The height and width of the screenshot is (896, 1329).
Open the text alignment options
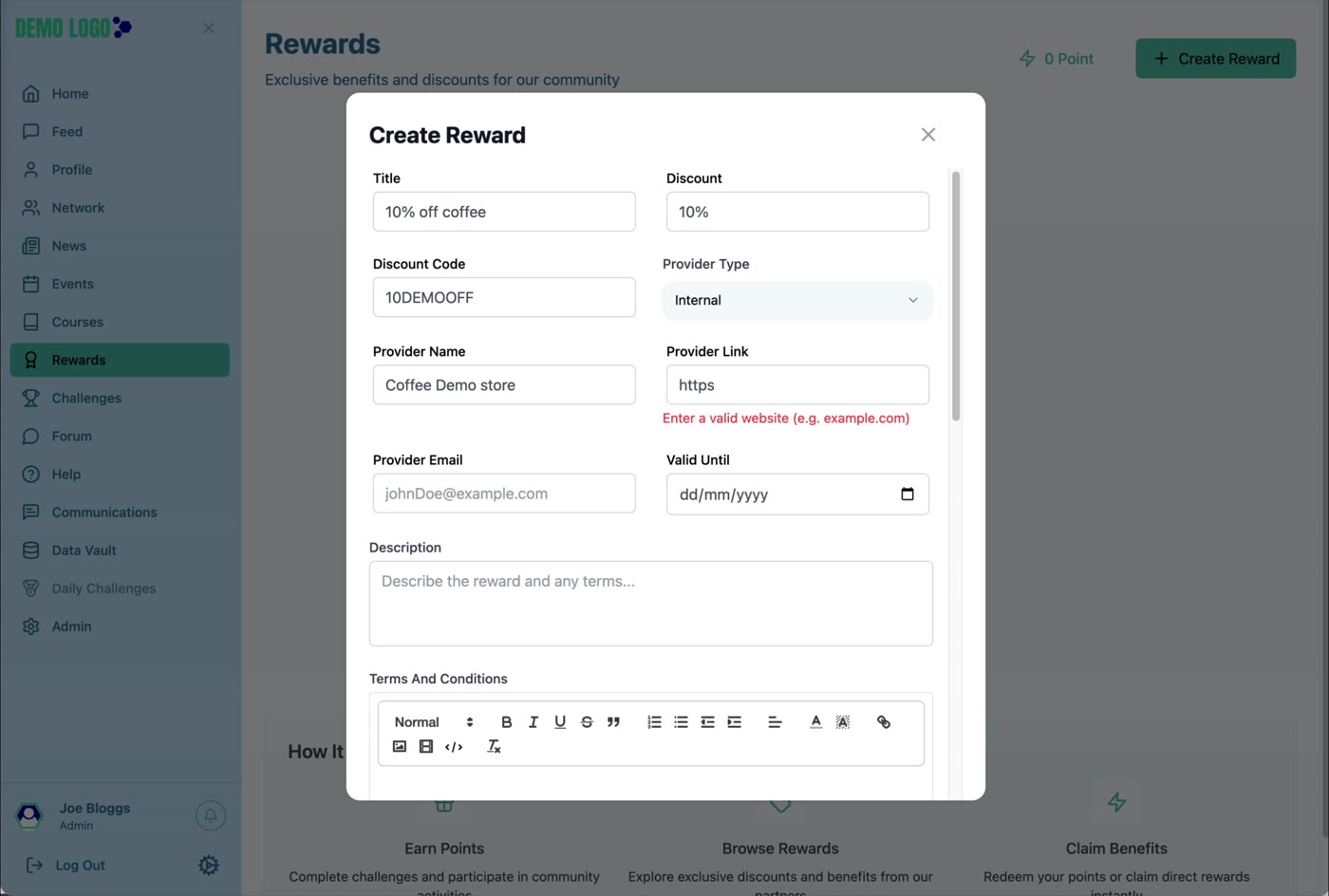(x=775, y=722)
